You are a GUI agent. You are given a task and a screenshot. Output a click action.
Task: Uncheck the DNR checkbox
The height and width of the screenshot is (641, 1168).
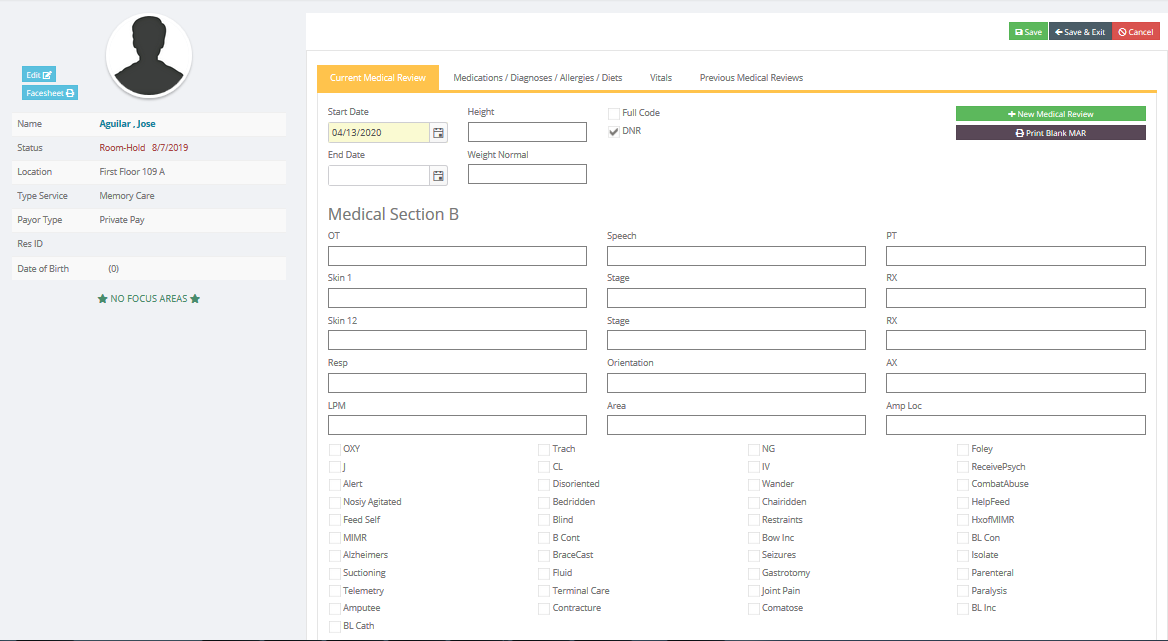pyautogui.click(x=614, y=132)
